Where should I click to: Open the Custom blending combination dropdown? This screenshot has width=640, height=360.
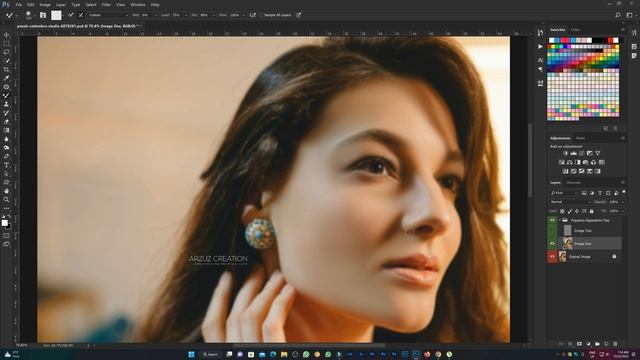[108, 15]
